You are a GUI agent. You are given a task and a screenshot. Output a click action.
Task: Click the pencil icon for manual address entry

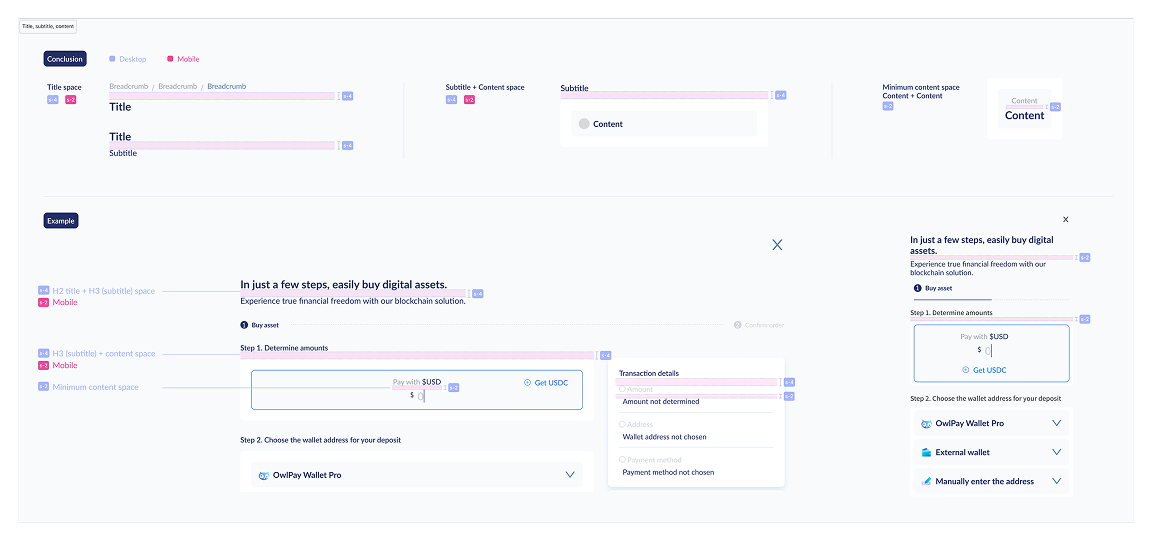pyautogui.click(x=926, y=481)
